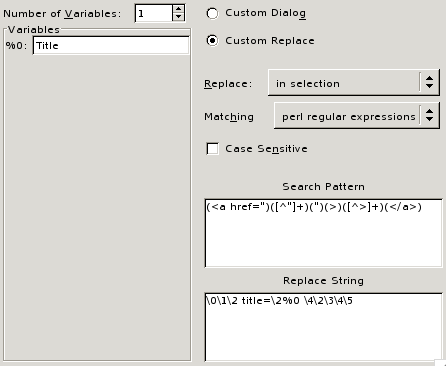Click the %0 variable Title field
446x366 pixels.
click(x=111, y=45)
